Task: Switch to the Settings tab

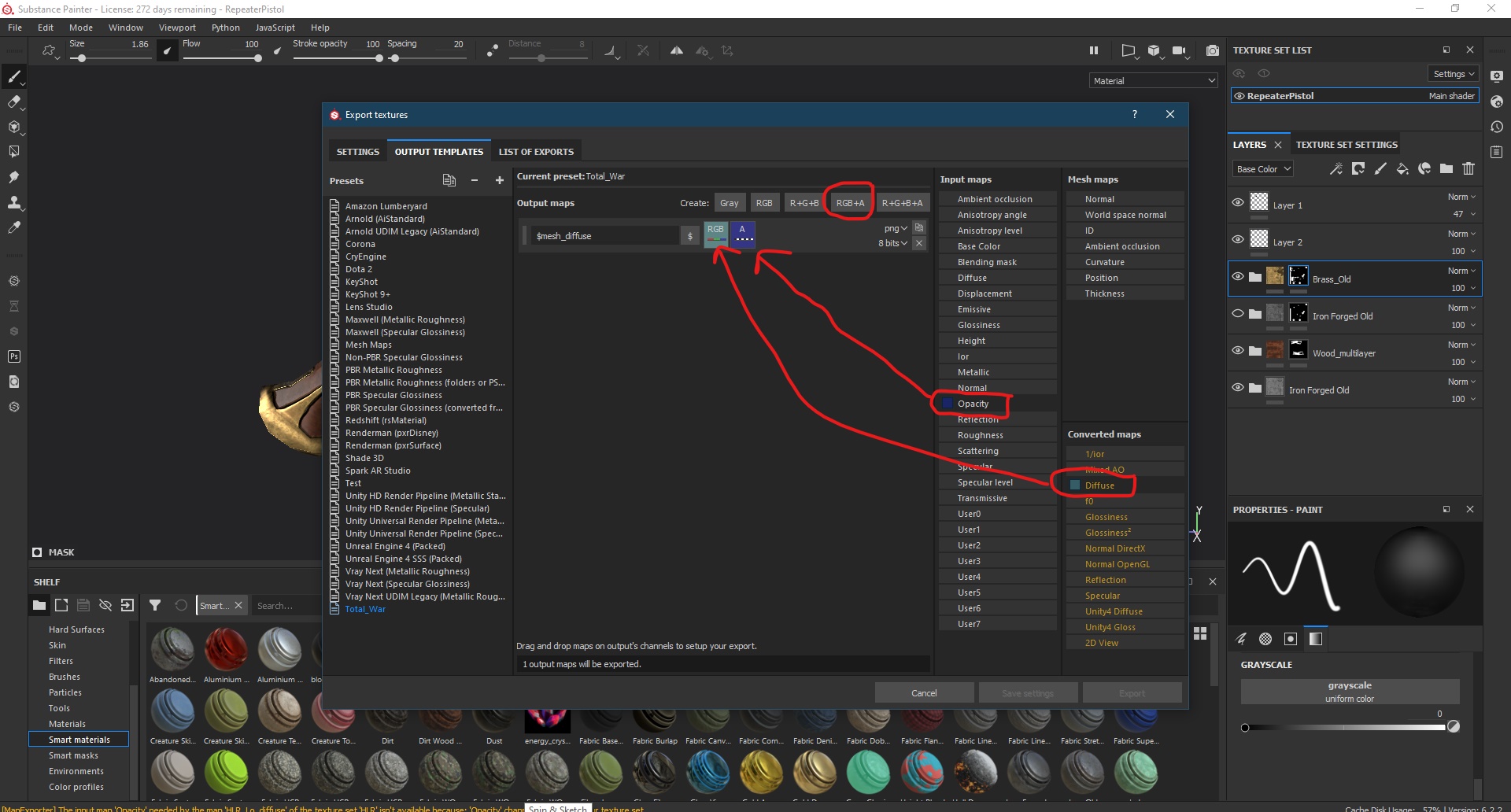Action: (358, 152)
